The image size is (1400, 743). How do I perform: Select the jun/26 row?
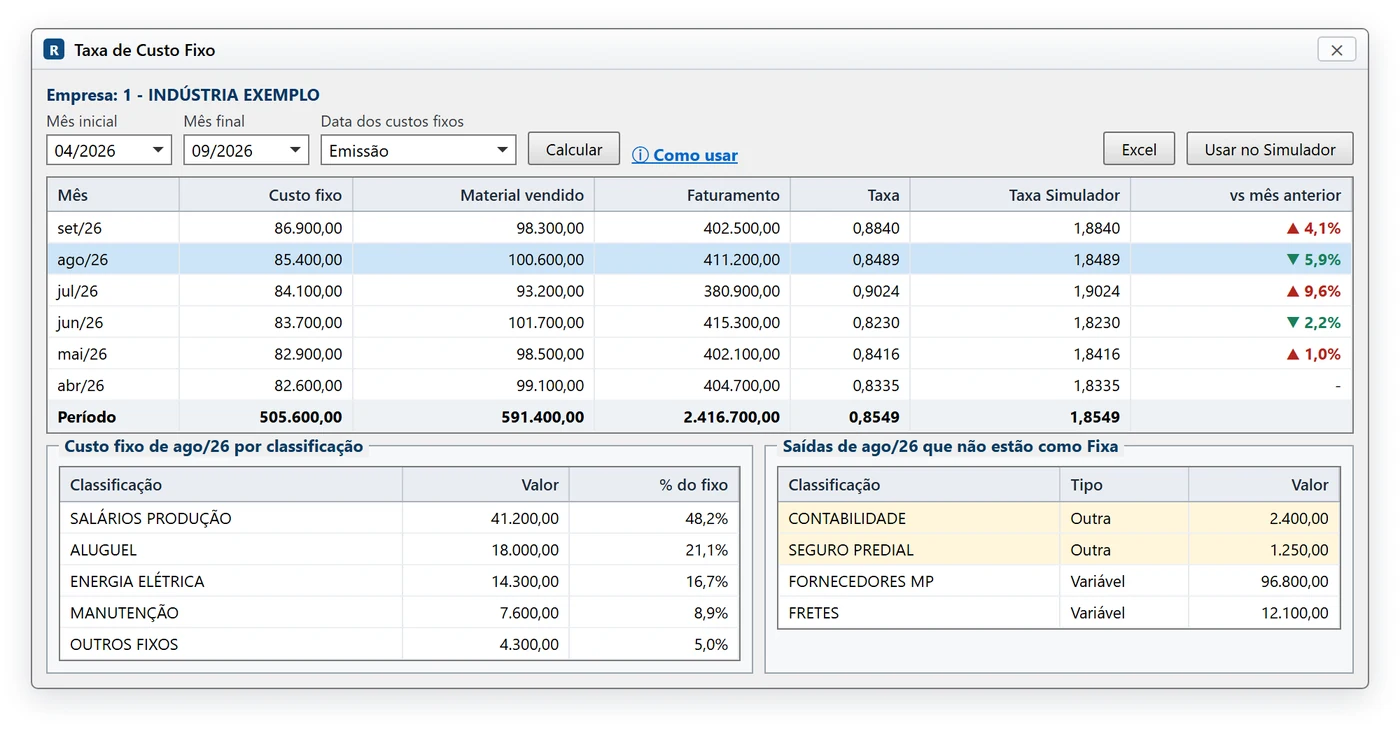700,322
